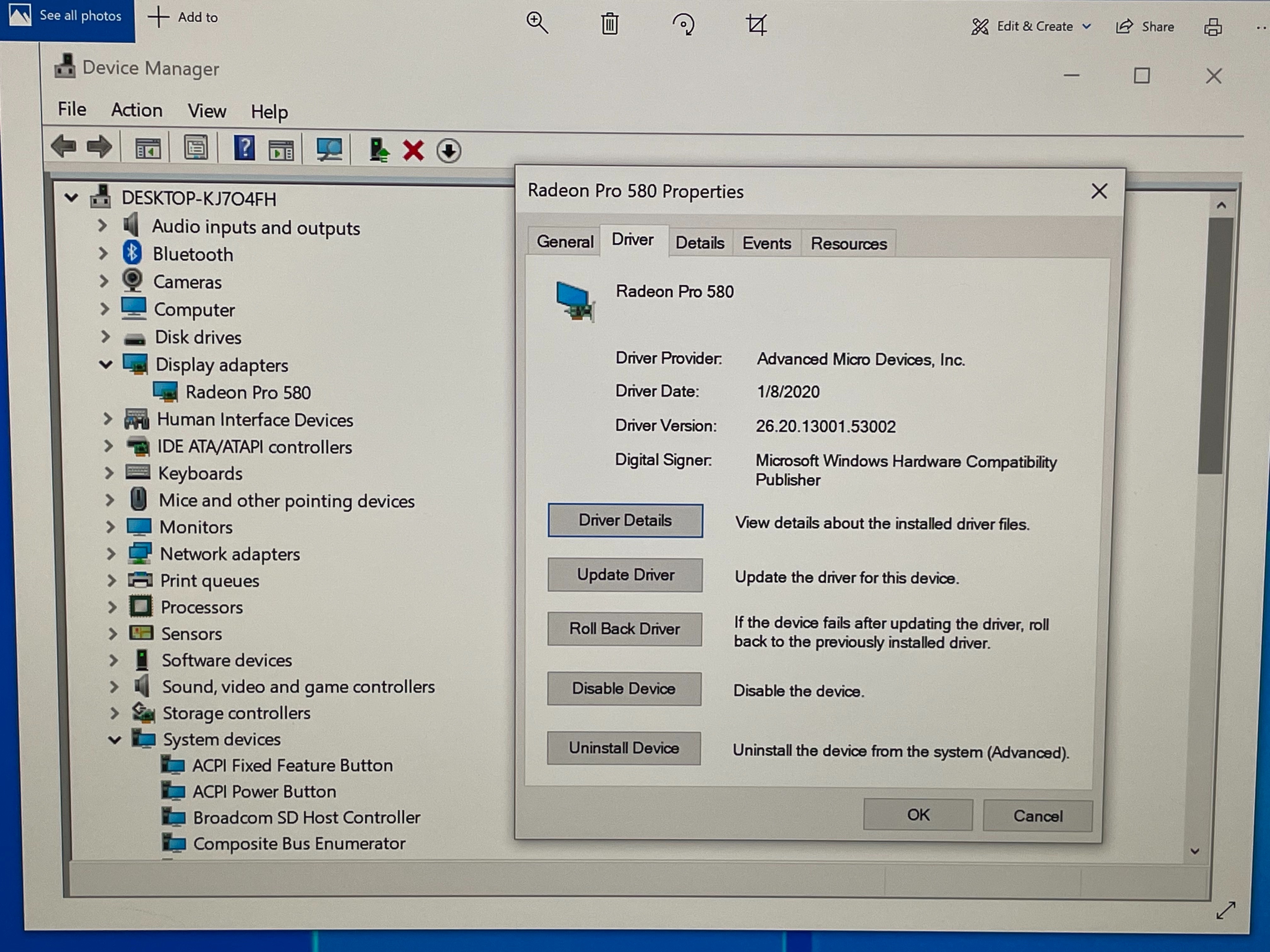
Task: Click the Photos zoom magnifier icon
Action: tap(537, 24)
